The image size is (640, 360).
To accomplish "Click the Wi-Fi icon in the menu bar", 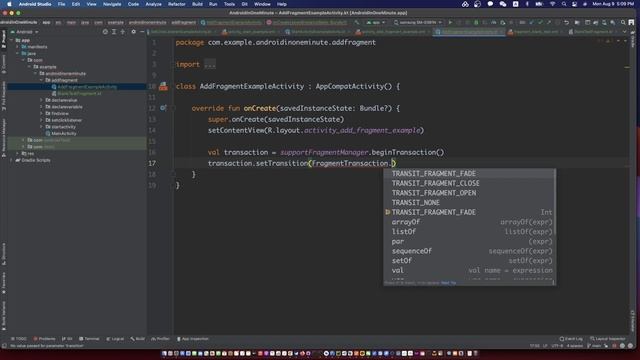I will pyautogui.click(x=553, y=4).
